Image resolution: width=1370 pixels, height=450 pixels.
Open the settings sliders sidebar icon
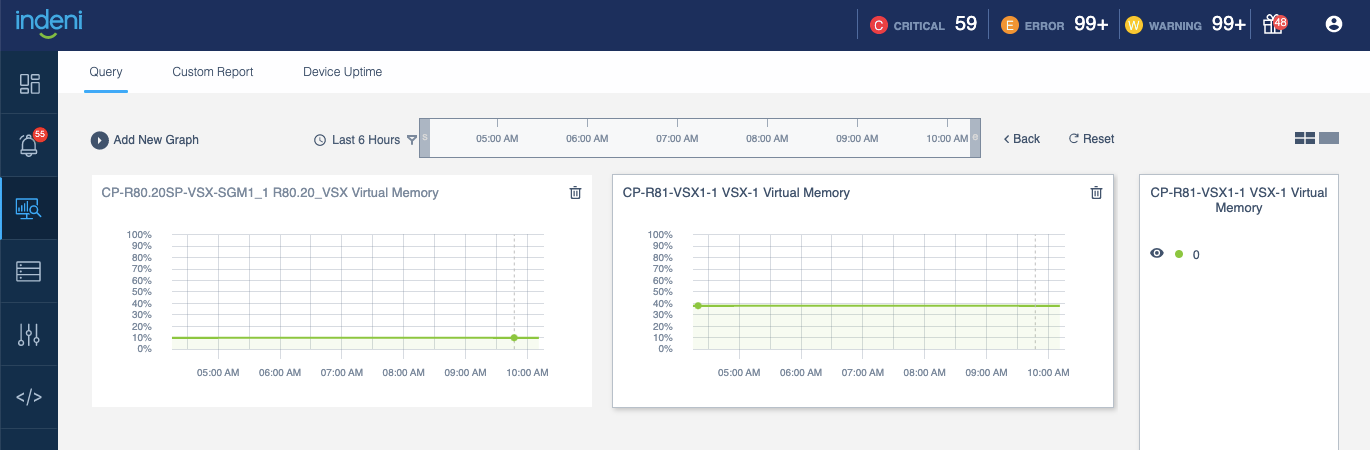[29, 335]
